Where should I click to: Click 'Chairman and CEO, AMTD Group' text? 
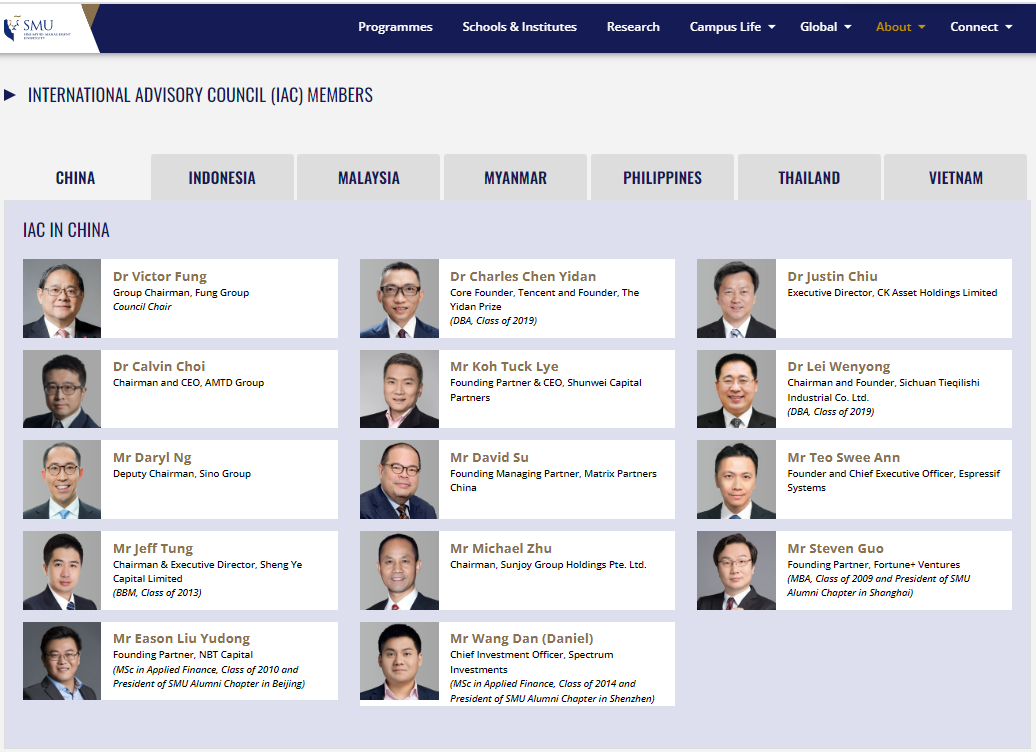pos(188,383)
